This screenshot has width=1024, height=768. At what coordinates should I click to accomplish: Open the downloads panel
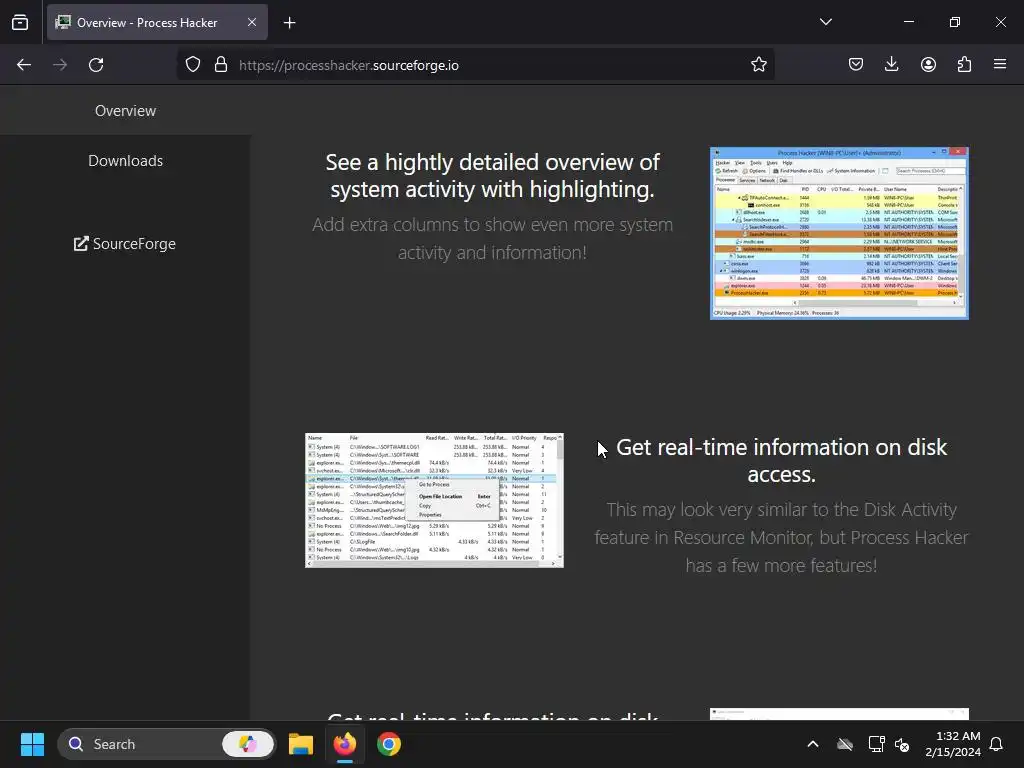(891, 64)
